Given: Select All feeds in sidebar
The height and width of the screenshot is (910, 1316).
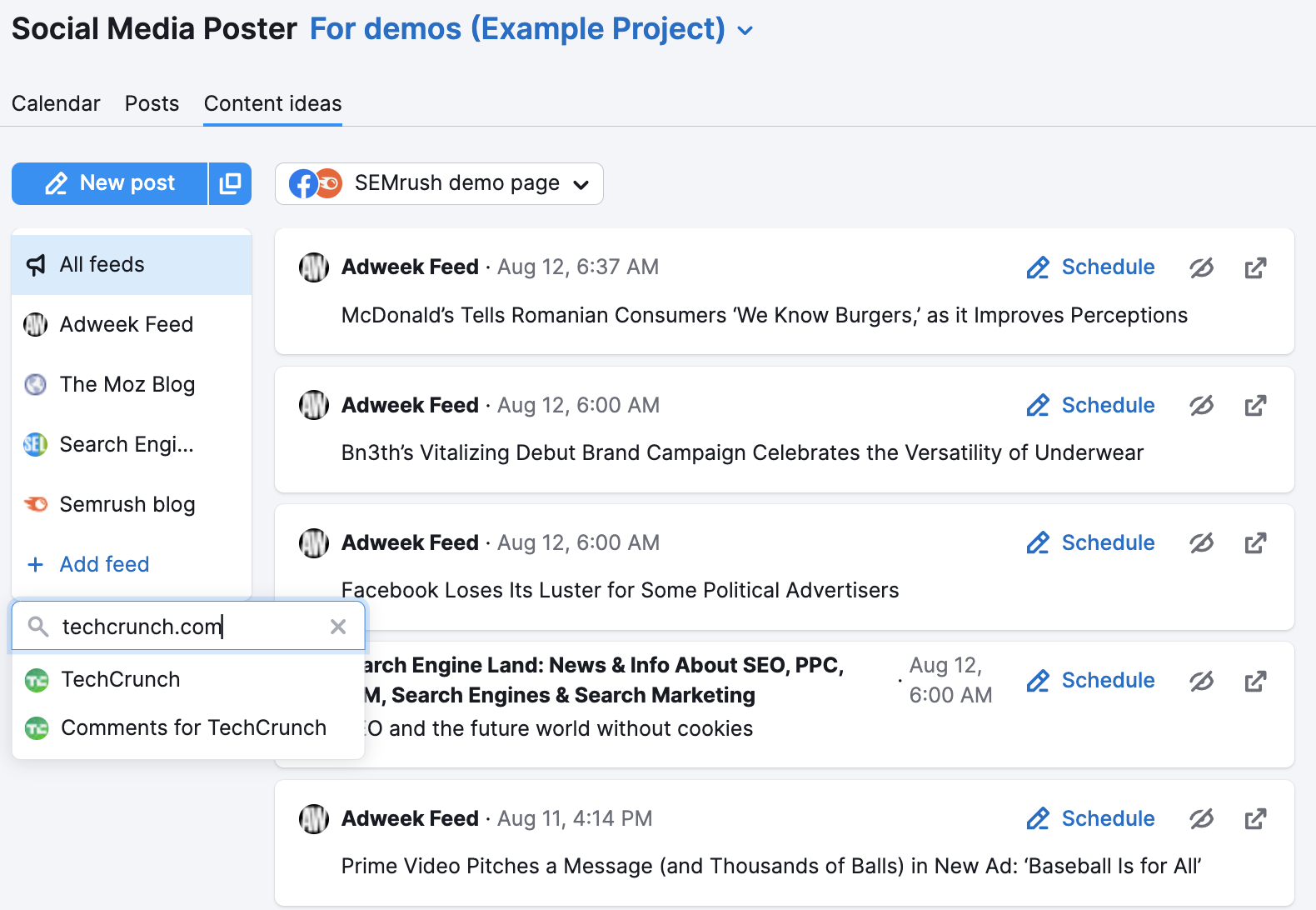Looking at the screenshot, I should tap(132, 265).
